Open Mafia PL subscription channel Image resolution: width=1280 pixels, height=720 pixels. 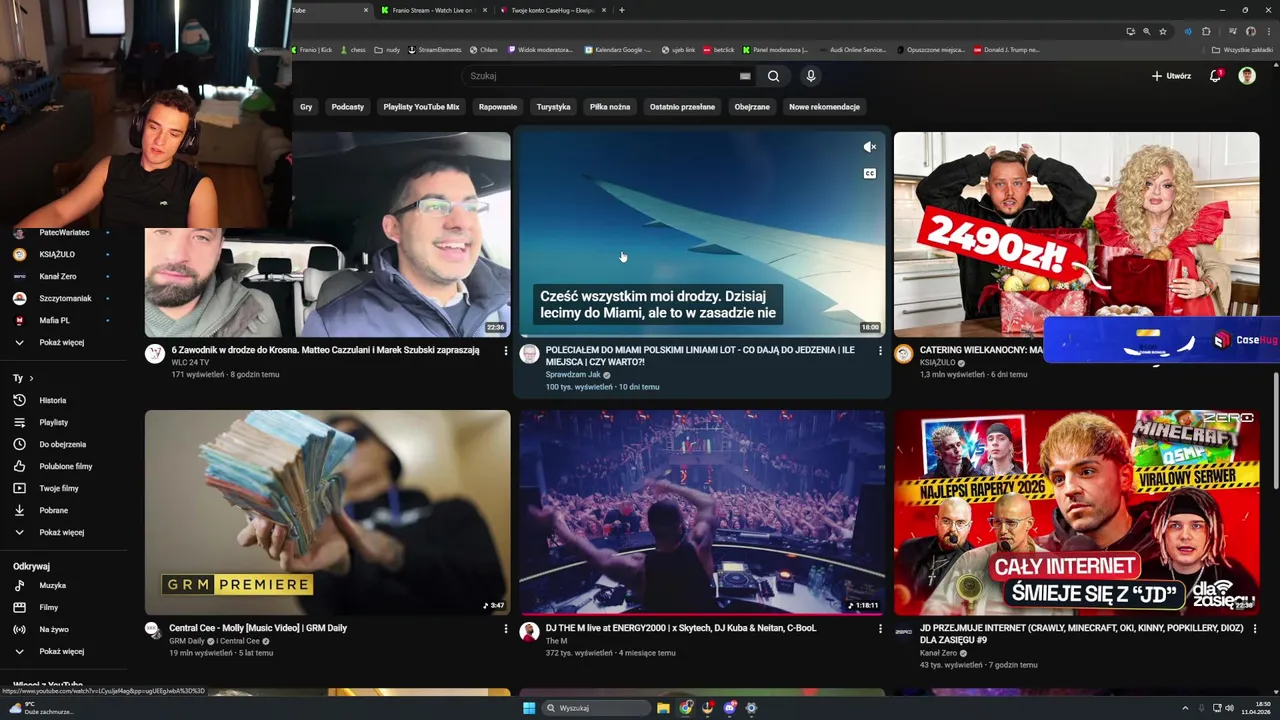54,320
